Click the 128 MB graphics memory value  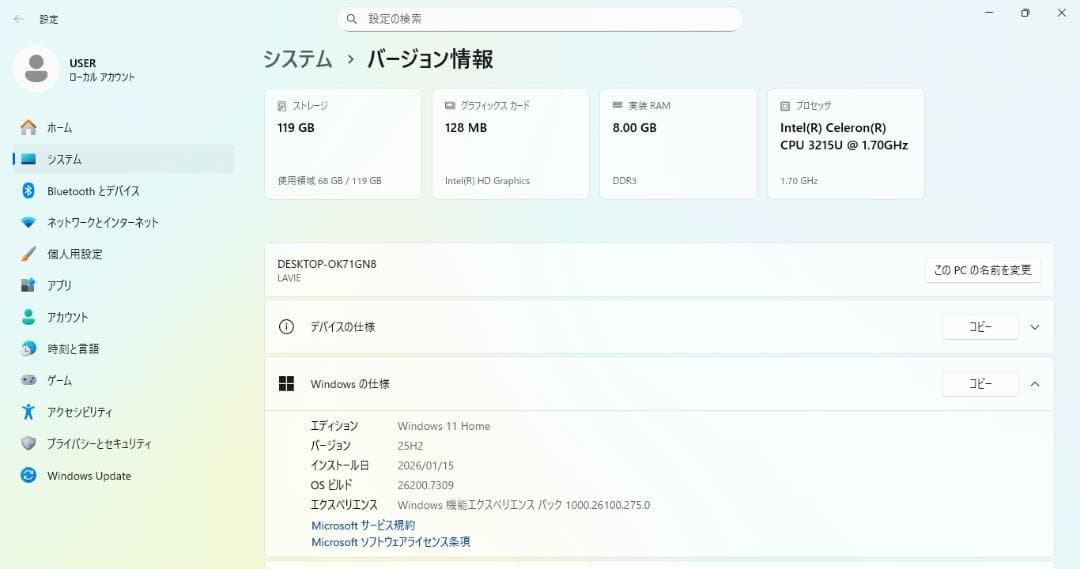pos(466,127)
